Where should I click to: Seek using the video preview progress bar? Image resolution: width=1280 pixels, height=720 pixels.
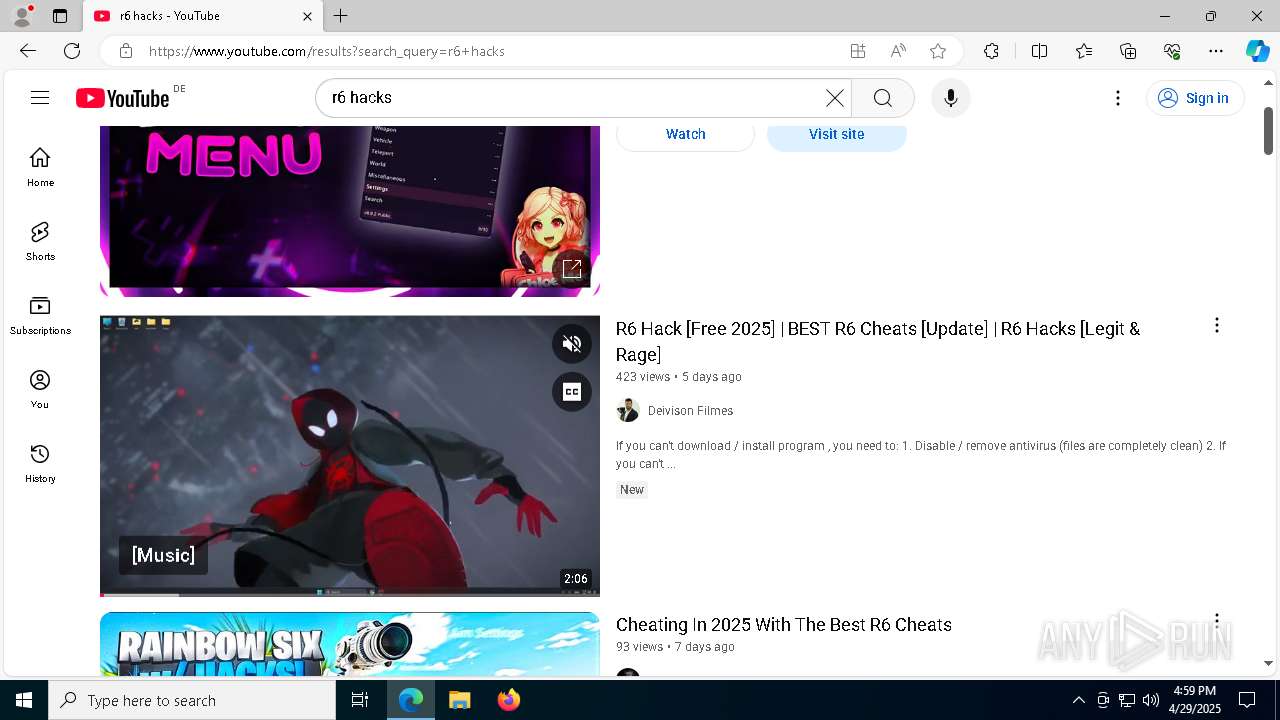[x=350, y=594]
